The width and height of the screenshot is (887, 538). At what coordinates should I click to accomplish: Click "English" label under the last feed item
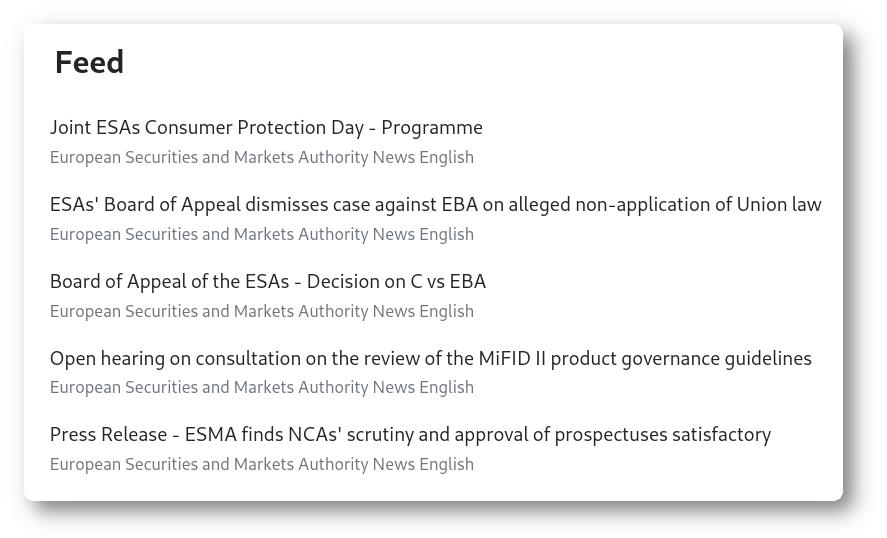coord(446,464)
